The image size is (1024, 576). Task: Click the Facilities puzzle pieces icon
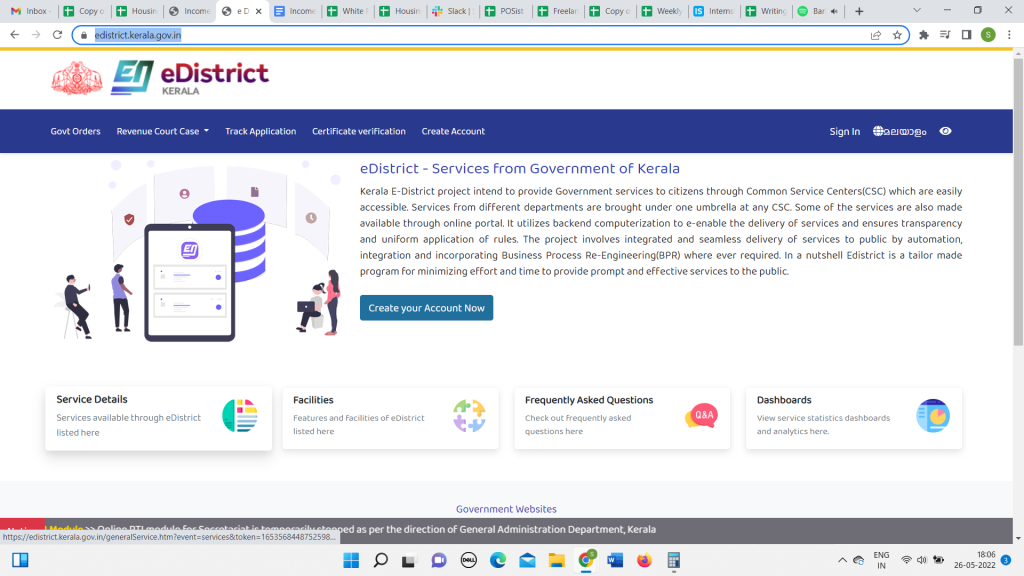point(469,416)
